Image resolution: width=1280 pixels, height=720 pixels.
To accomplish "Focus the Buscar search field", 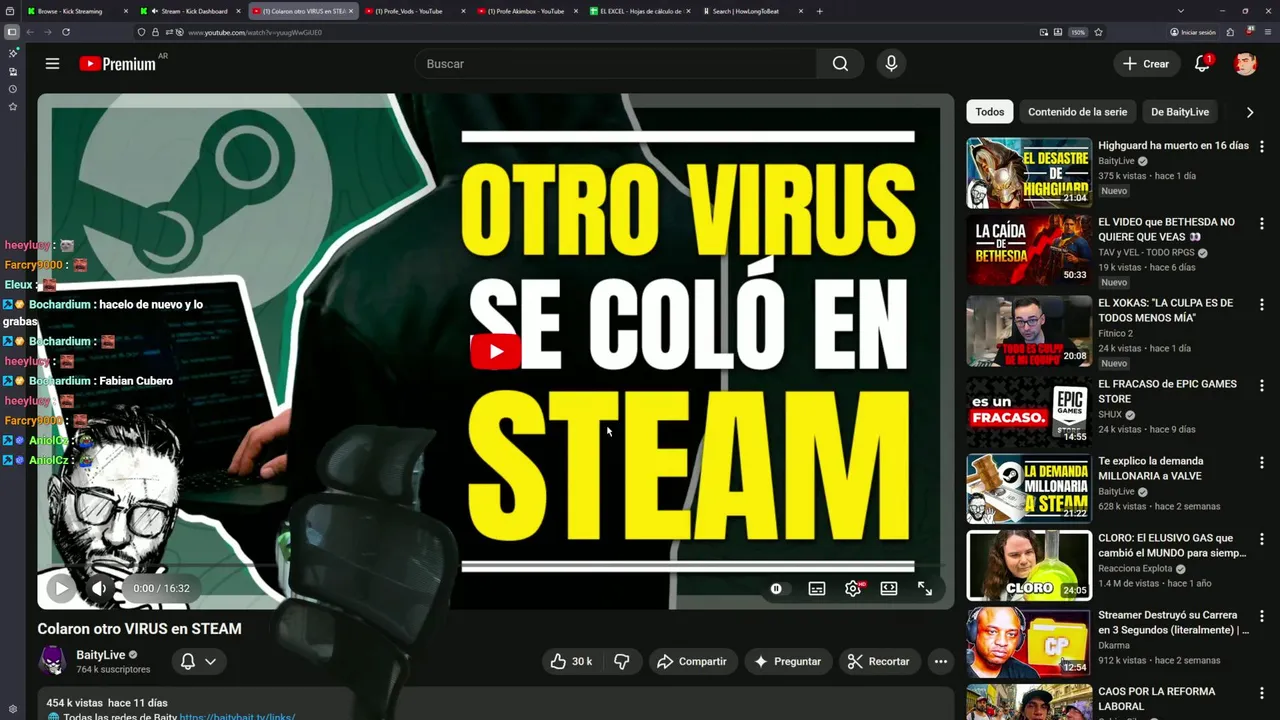I will (615, 64).
